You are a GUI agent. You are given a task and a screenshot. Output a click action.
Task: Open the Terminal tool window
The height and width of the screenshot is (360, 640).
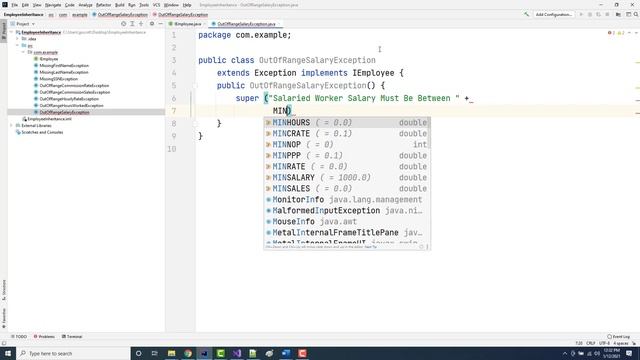[72, 337]
